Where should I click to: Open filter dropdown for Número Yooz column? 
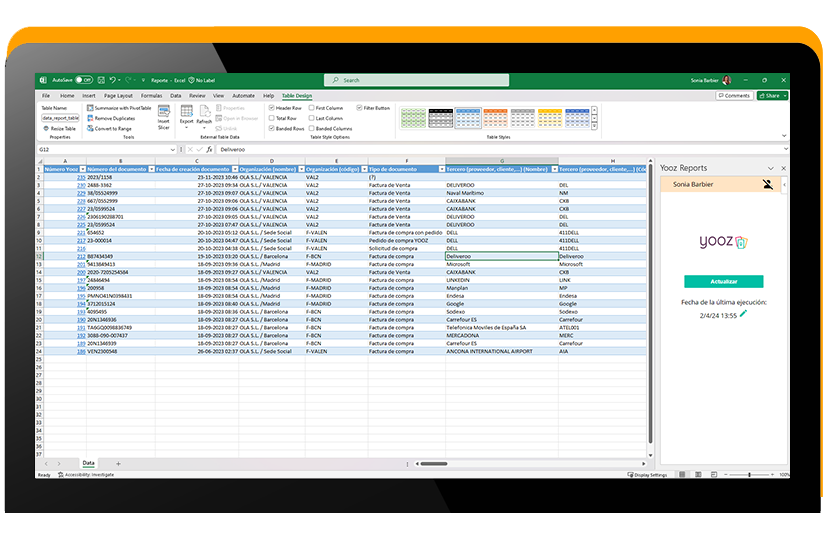tap(83, 169)
